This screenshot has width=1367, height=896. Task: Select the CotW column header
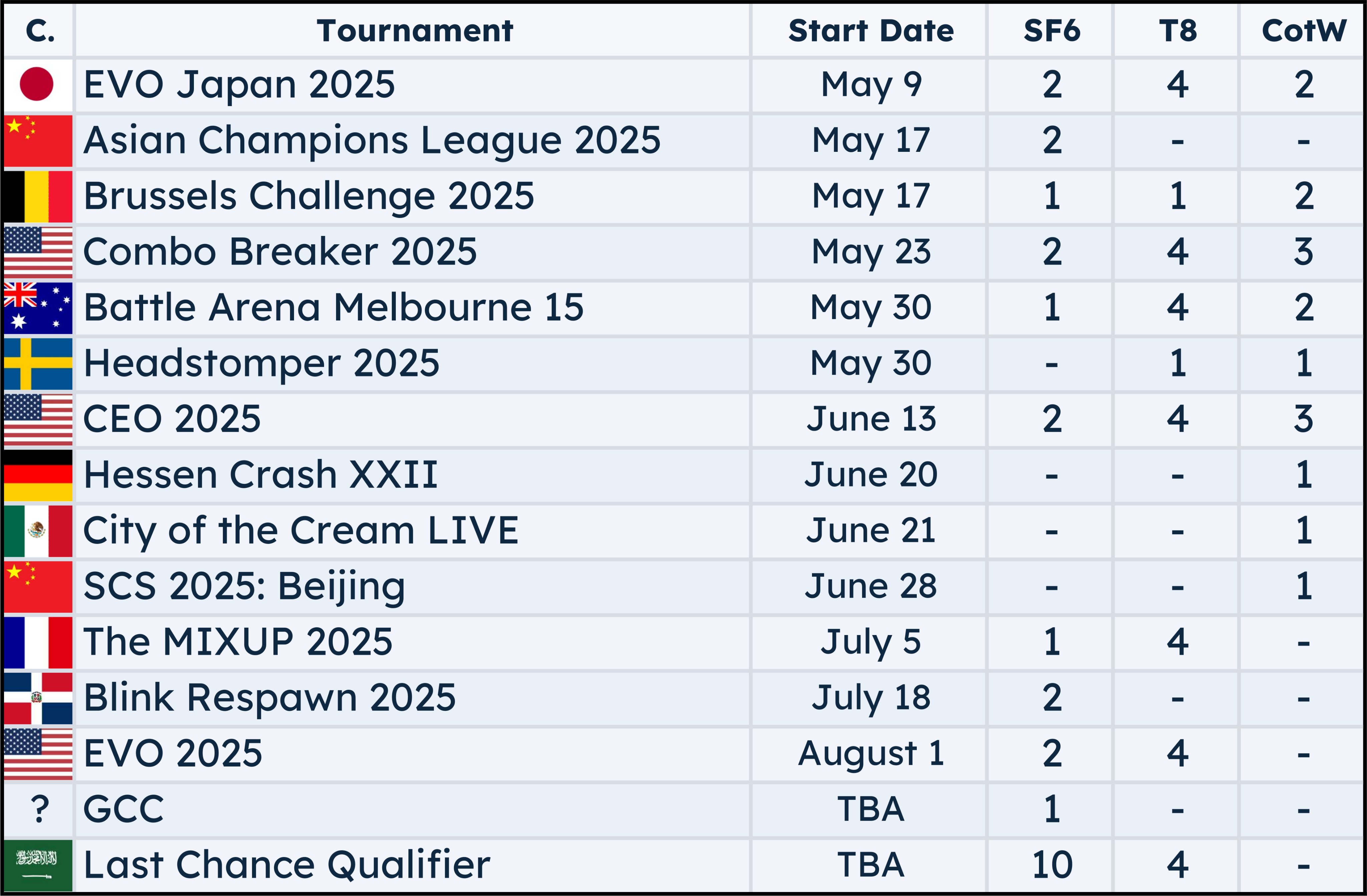click(x=1304, y=30)
